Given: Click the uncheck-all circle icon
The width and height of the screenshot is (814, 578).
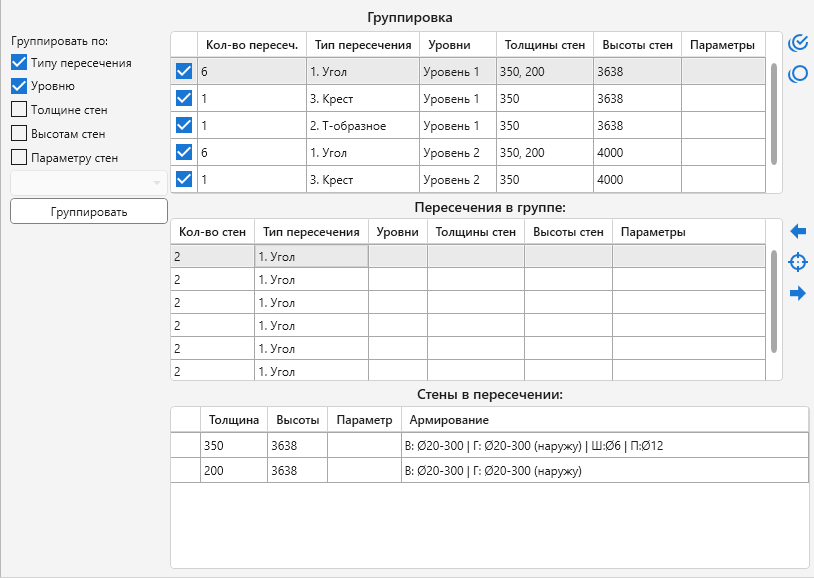Looking at the screenshot, I should point(798,74).
